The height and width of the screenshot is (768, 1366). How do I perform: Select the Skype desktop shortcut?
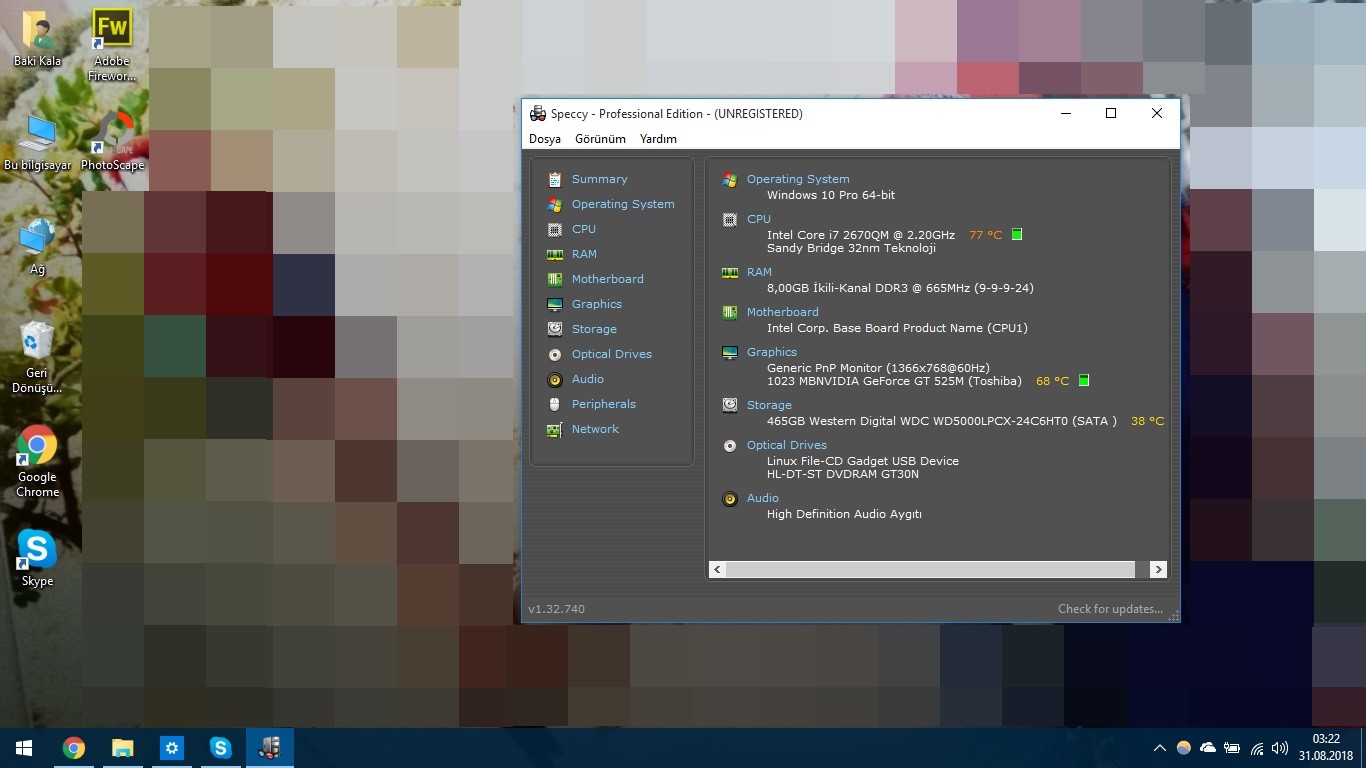(x=37, y=558)
